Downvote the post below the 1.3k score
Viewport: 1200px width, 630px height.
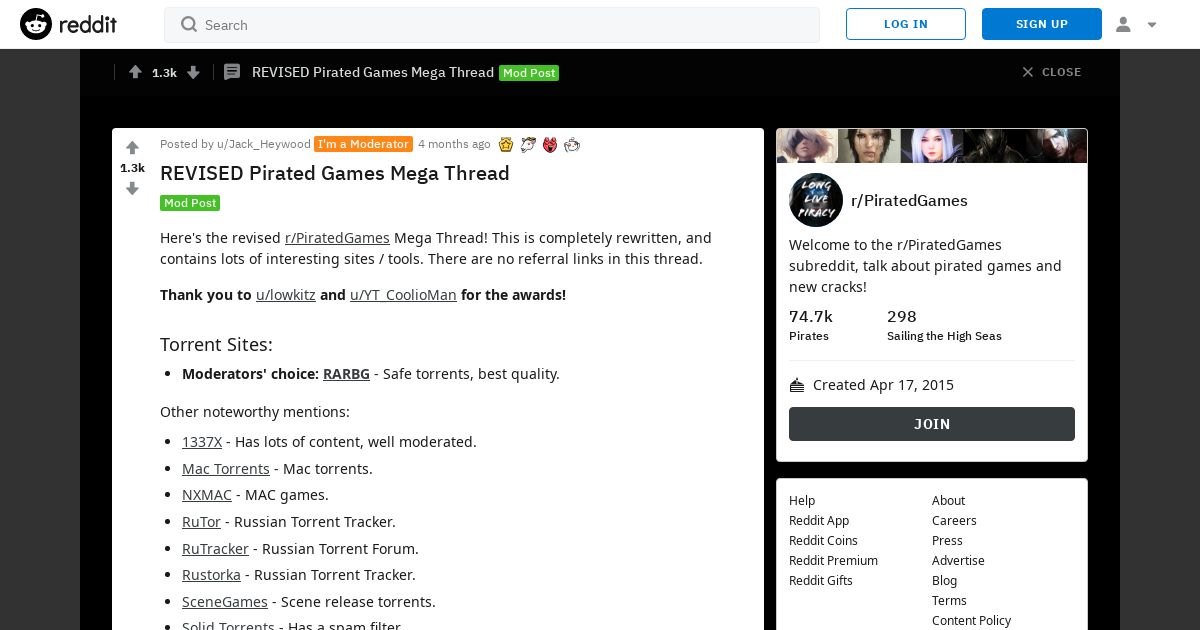pos(132,188)
